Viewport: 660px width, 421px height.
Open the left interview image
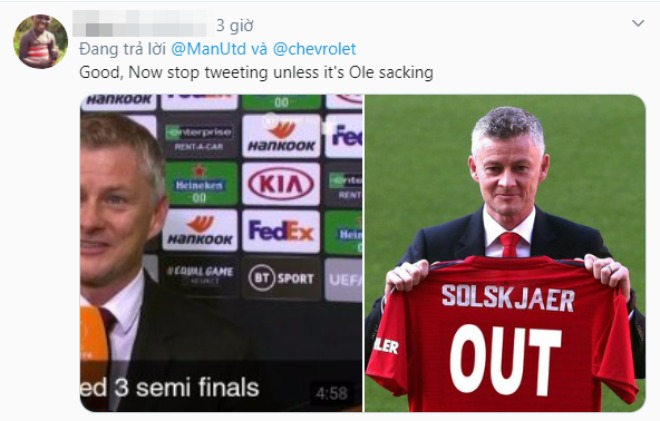pos(221,253)
